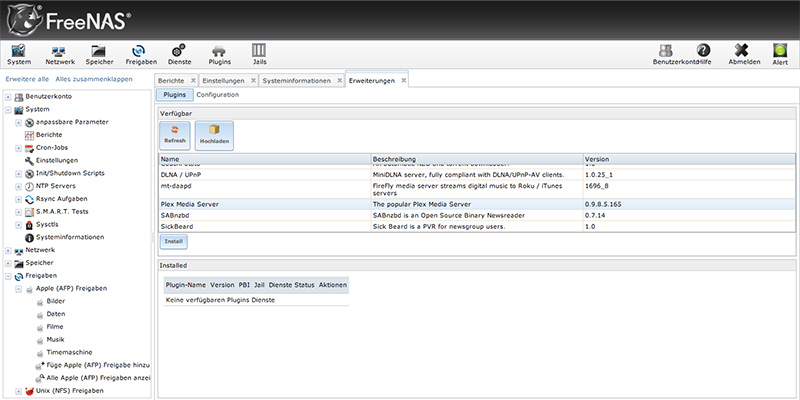Click the Install button
Viewport: 800px width, 400px height.
[173, 241]
